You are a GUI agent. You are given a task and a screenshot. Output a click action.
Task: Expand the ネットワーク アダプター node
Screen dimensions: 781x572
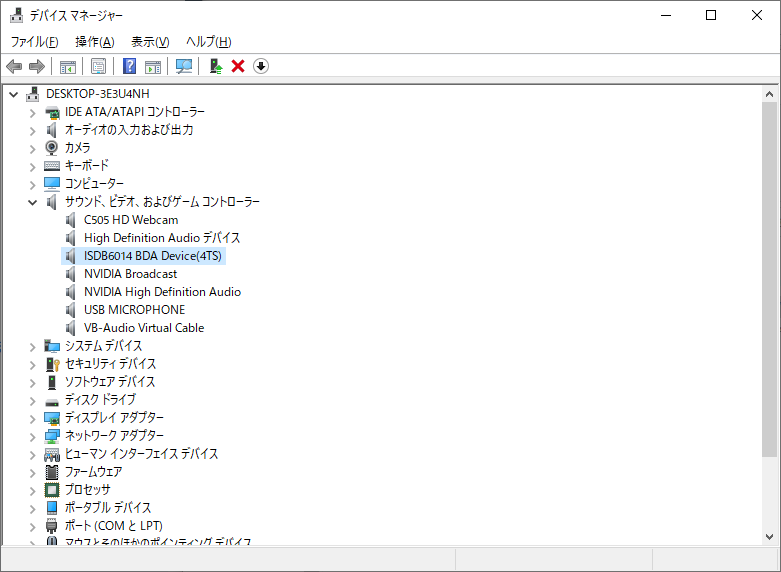[x=33, y=436]
